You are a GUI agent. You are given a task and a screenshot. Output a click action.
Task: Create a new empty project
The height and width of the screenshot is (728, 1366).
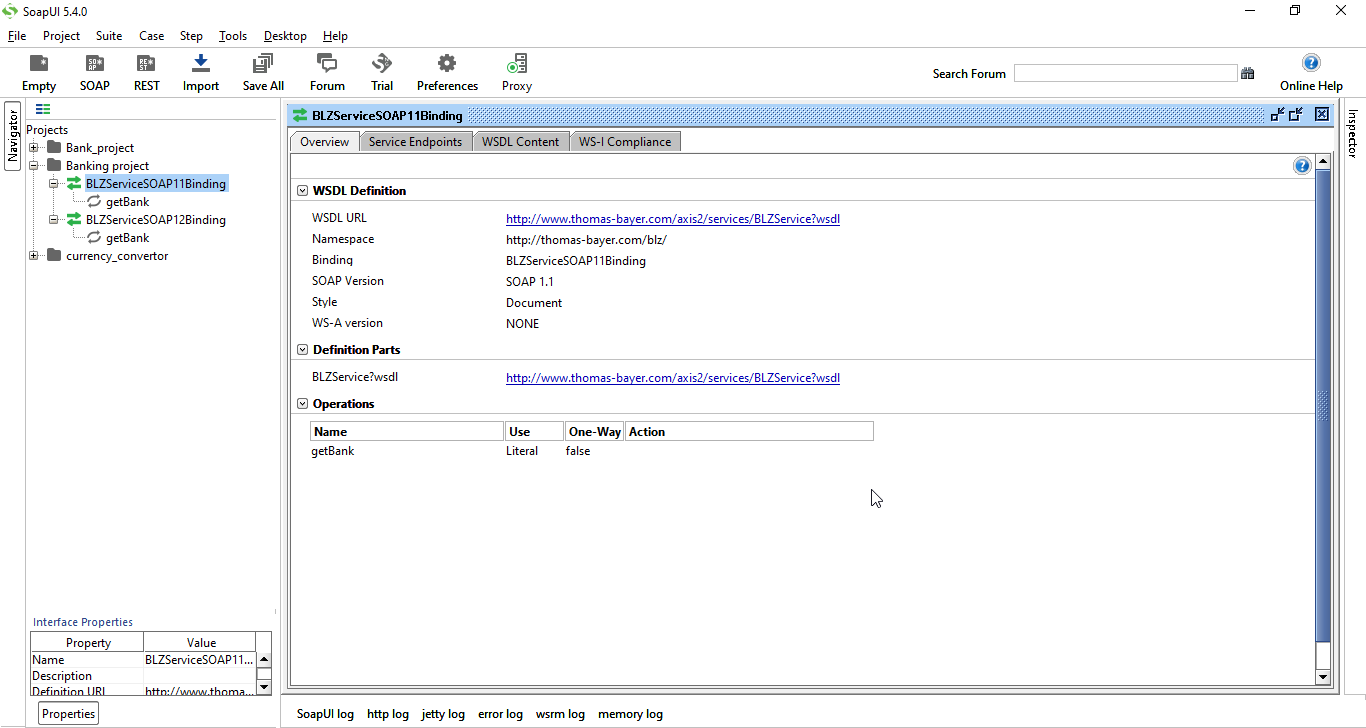38,71
